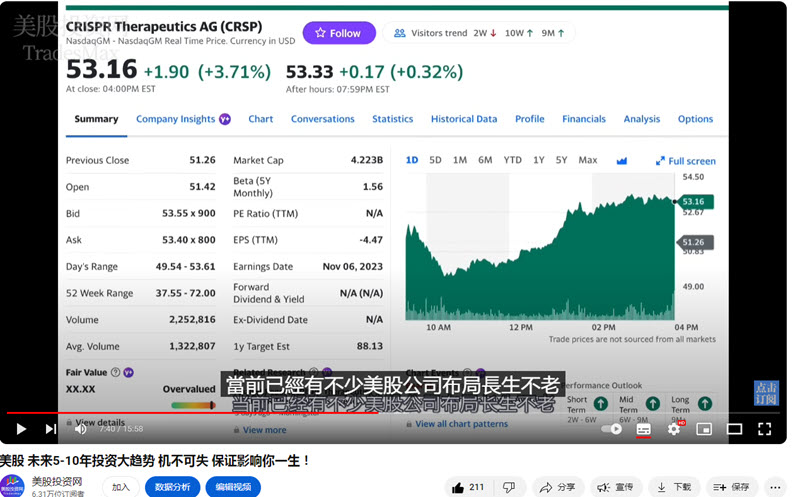The image size is (800, 497).
Task: Open the player settings gear
Action: 674,429
